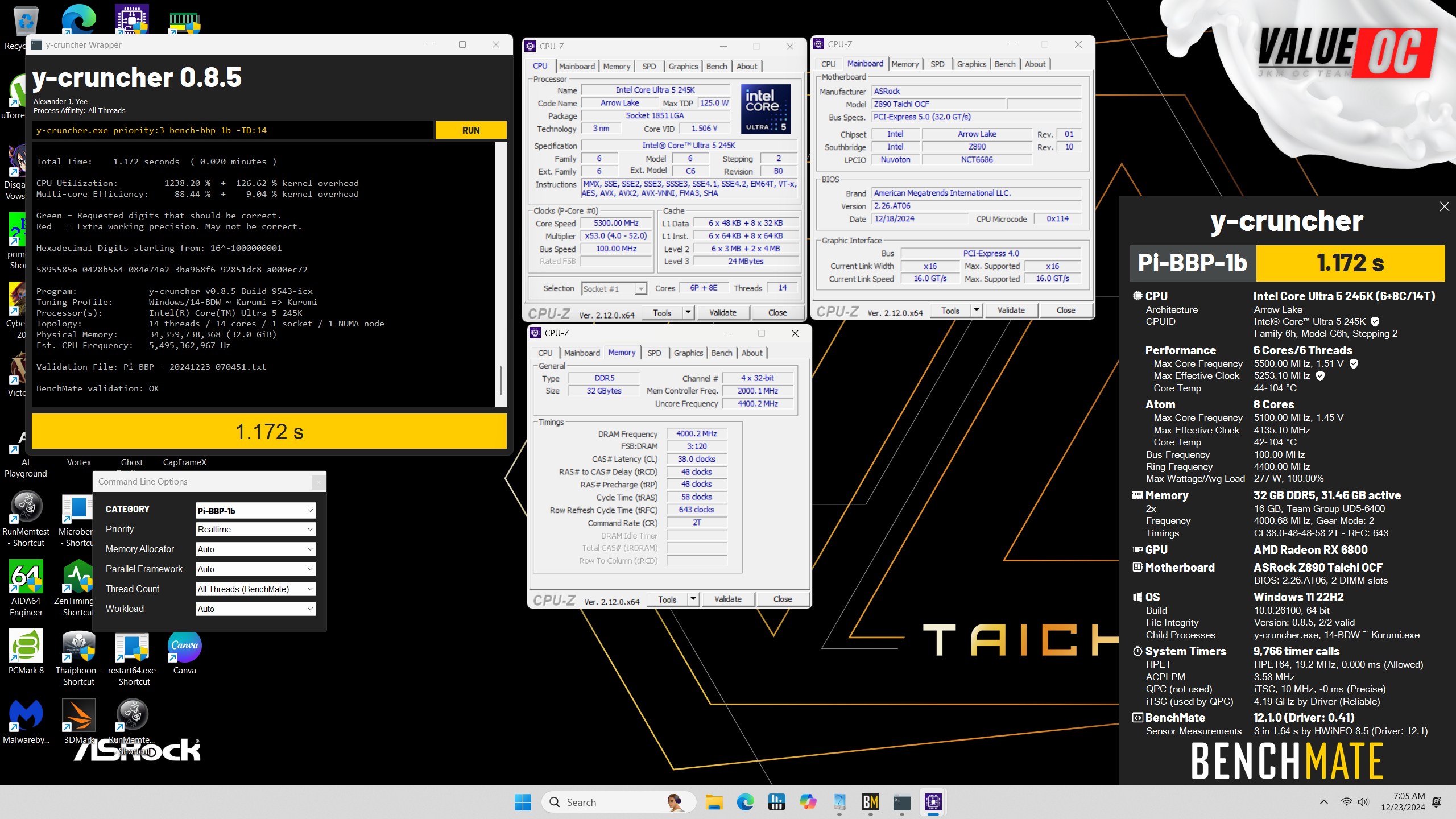The width and height of the screenshot is (1456, 819).
Task: Click Close in the CPU-Z Mainboard window
Action: coord(1065,310)
